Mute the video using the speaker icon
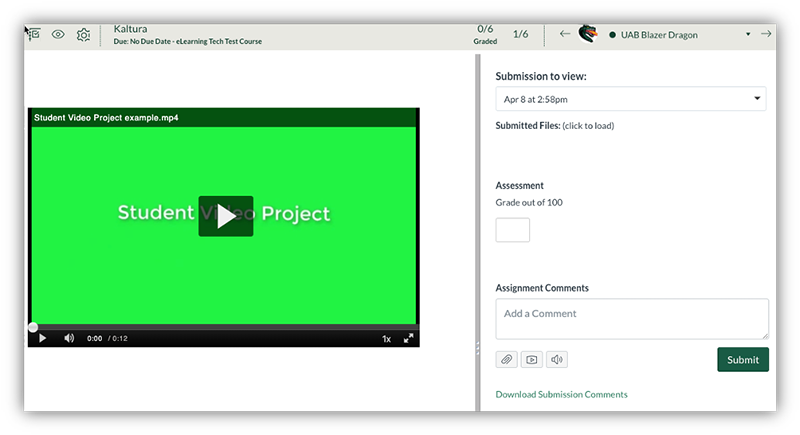The width and height of the screenshot is (800, 435). [x=69, y=338]
